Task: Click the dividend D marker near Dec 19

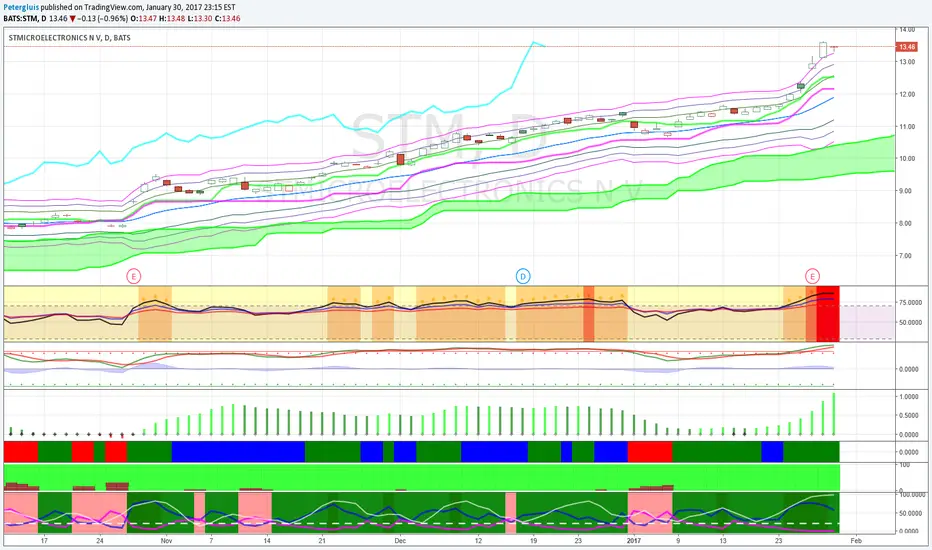Action: (522, 276)
